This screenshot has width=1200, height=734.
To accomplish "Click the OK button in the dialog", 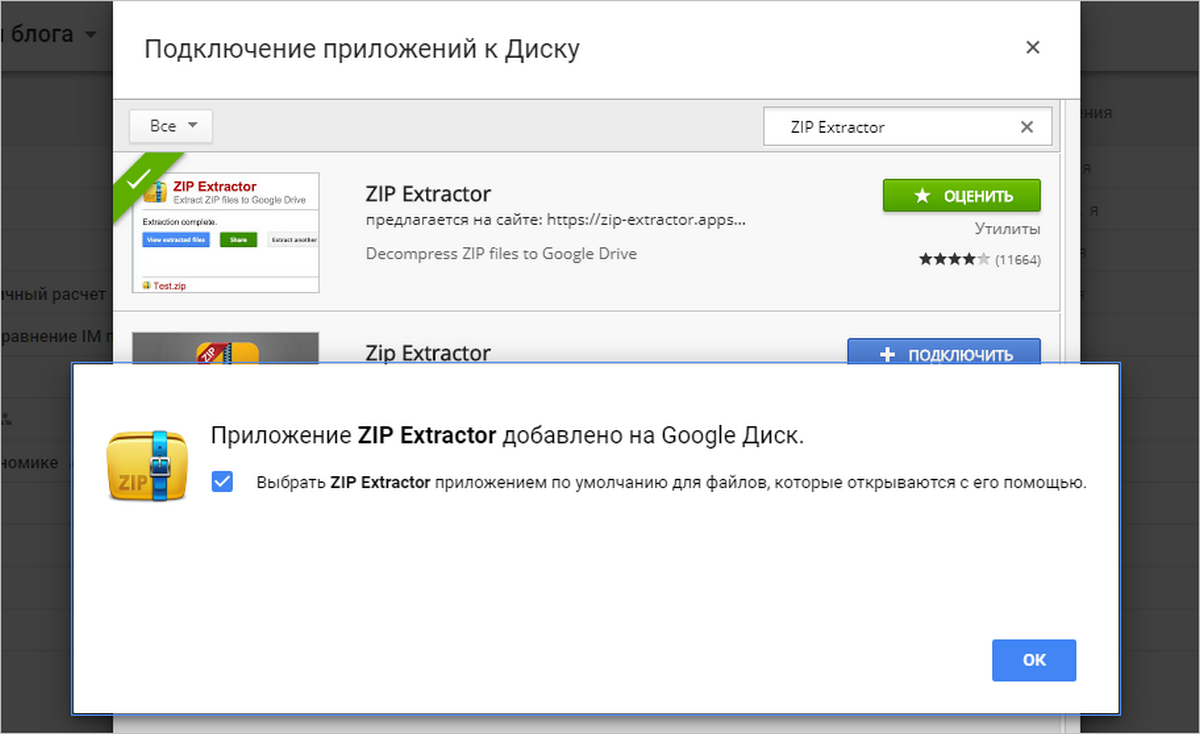I will click(1034, 660).
